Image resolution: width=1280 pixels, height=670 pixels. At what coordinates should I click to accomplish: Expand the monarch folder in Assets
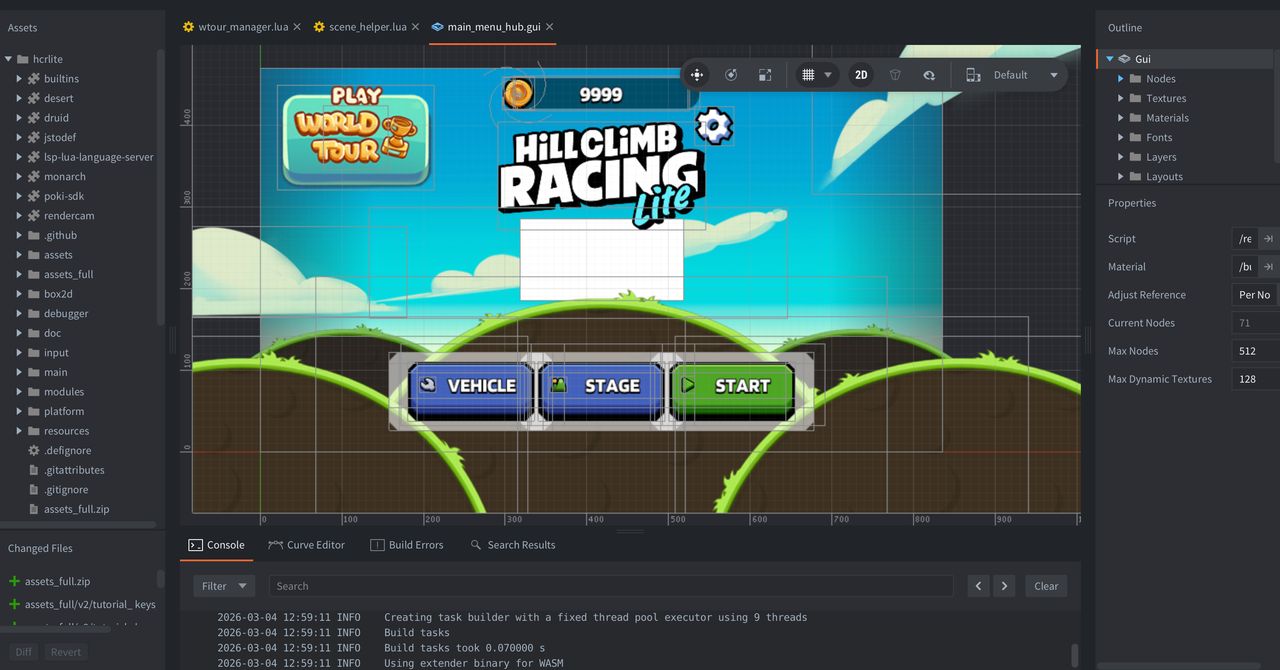pos(19,177)
